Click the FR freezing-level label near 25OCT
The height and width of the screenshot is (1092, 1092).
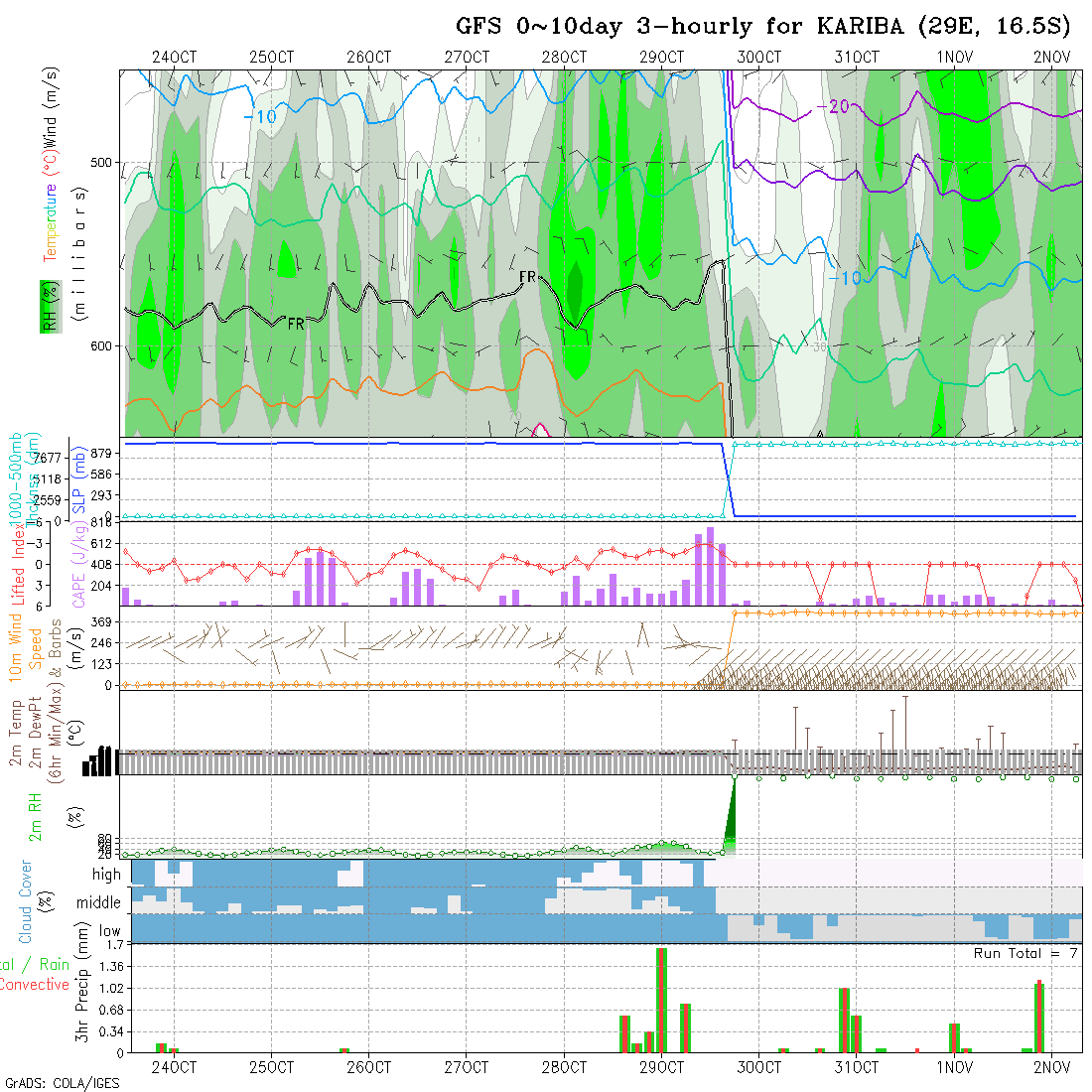coord(296,324)
